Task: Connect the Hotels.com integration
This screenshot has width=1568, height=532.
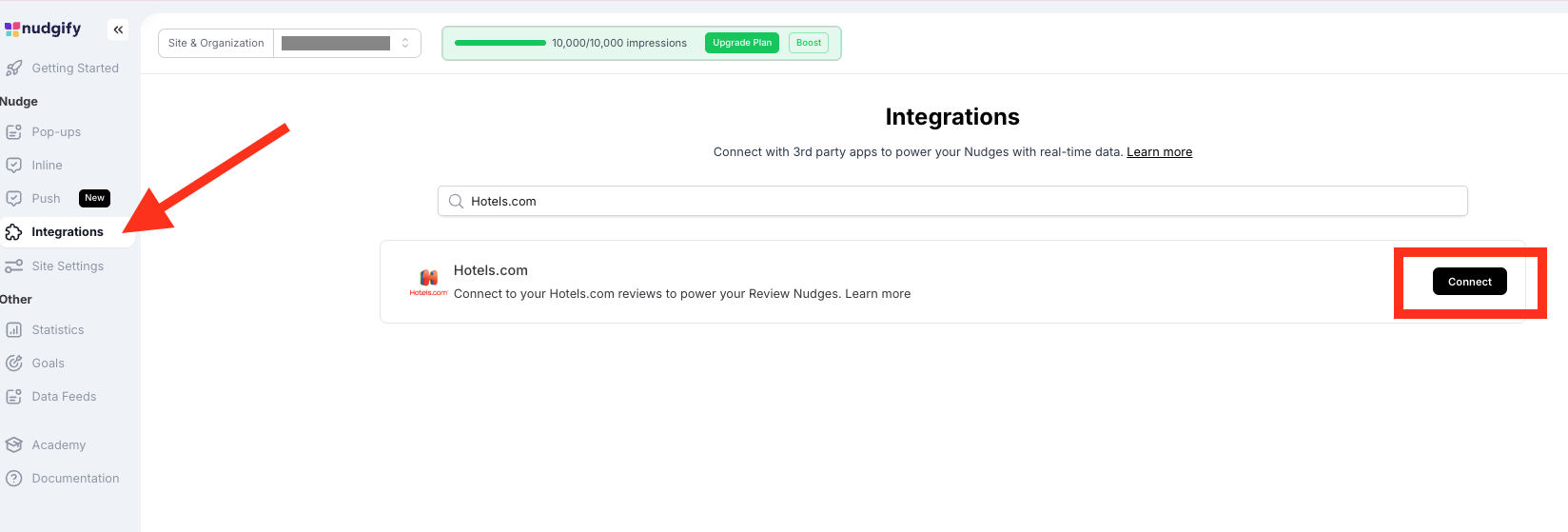Action: pos(1470,282)
